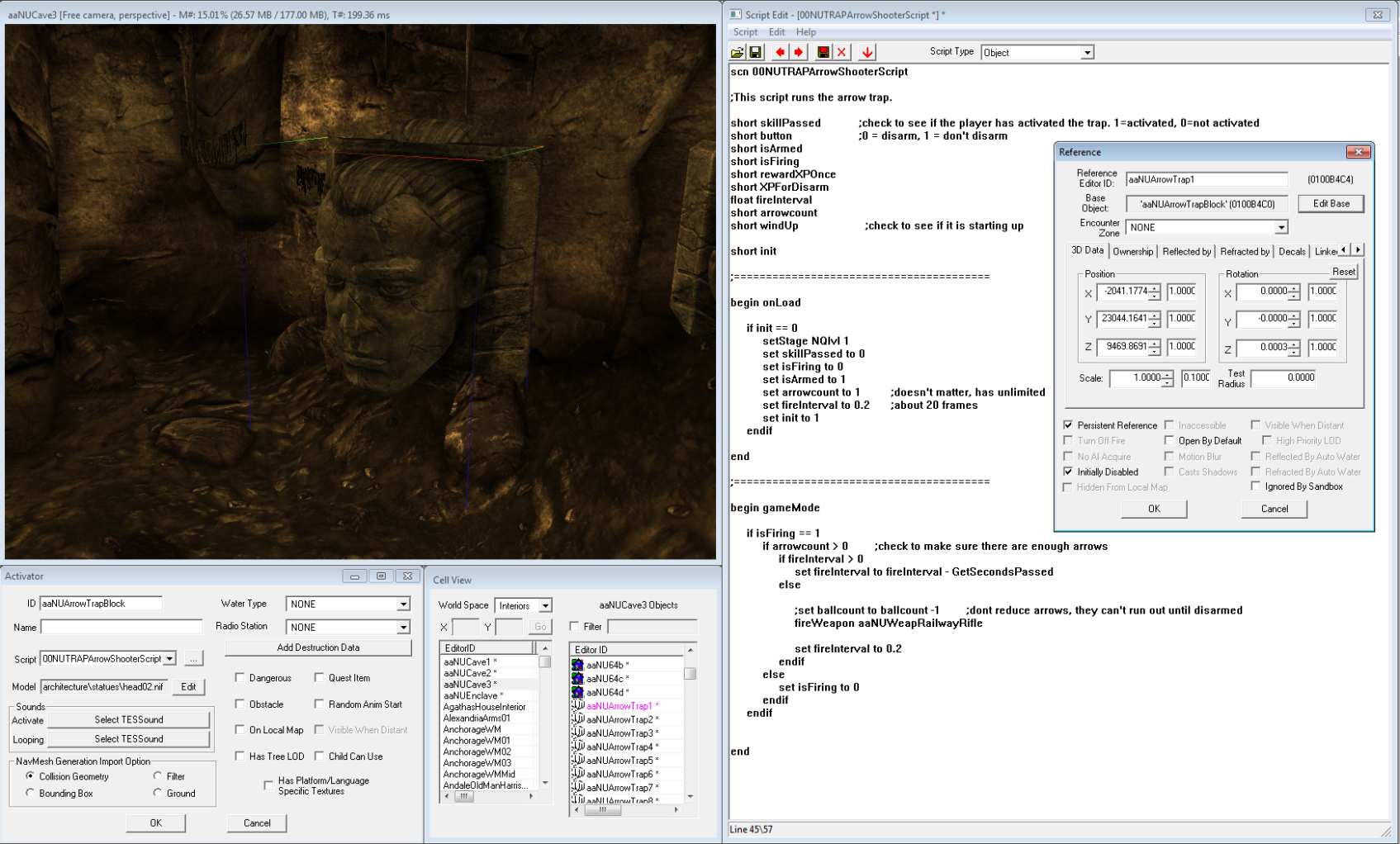Click the black floppy save script icon
This screenshot has height=844, width=1400.
pyautogui.click(x=755, y=52)
